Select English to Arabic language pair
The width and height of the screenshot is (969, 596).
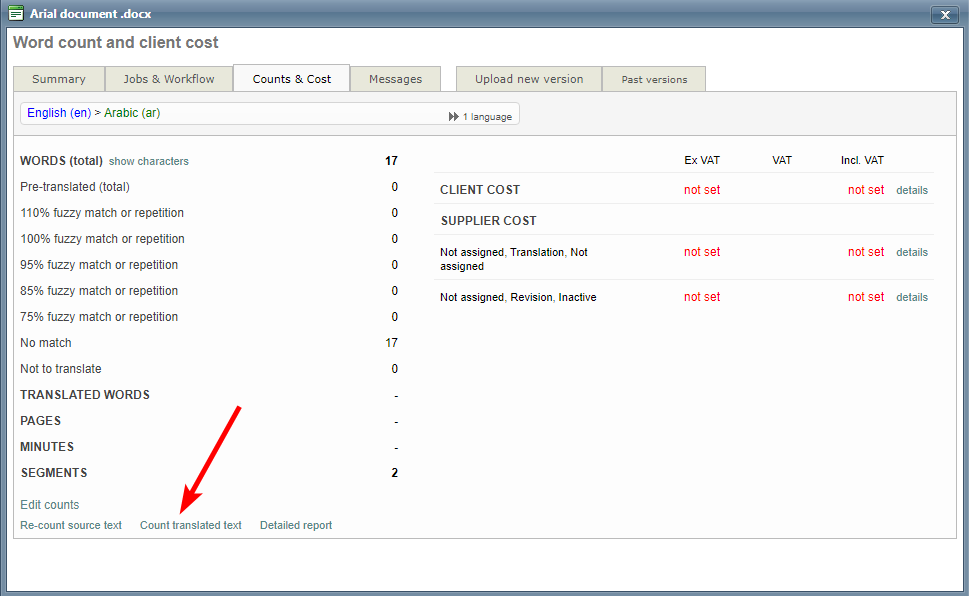[x=94, y=113]
